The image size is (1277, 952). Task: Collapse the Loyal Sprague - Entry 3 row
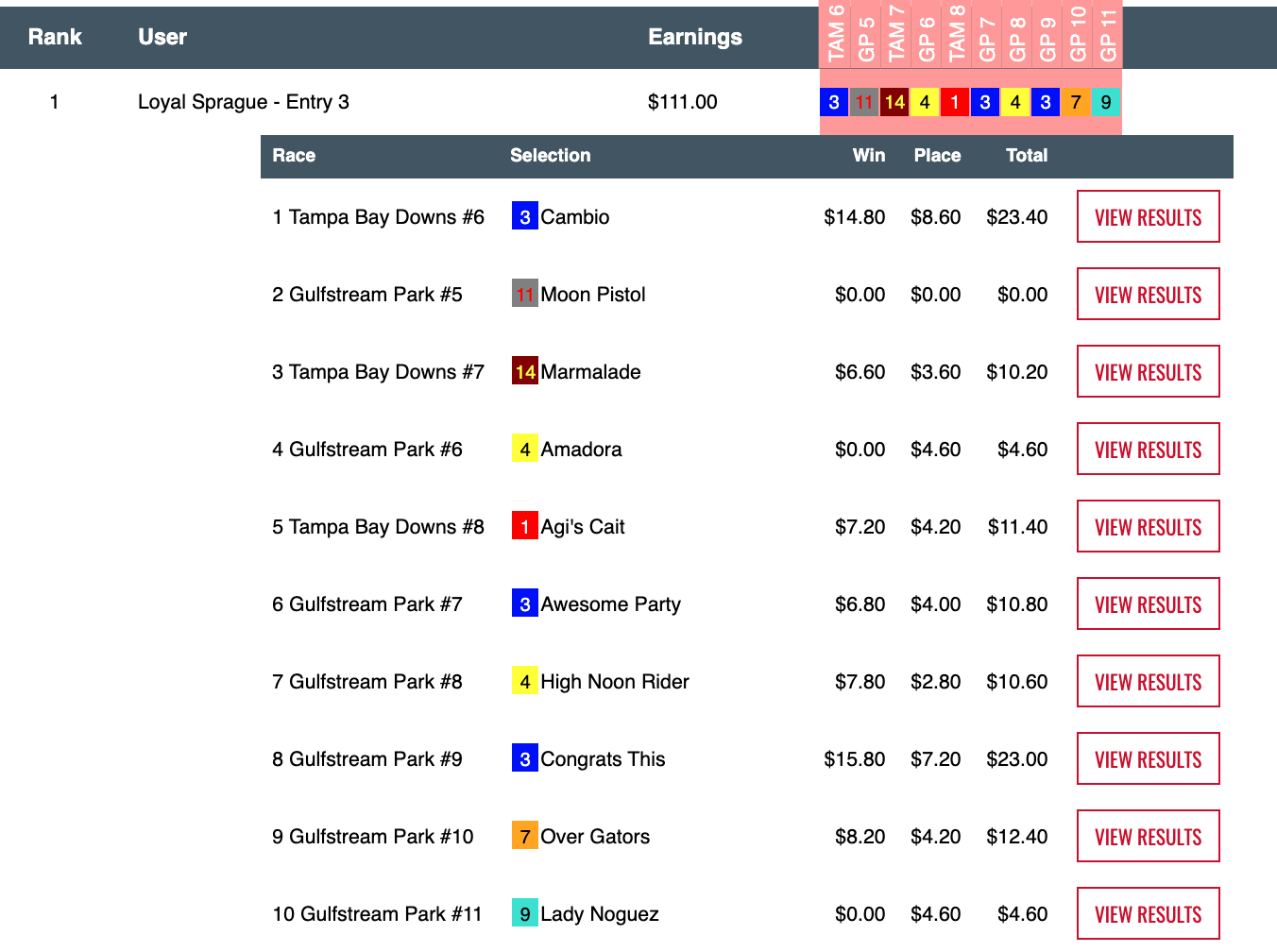coord(243,102)
